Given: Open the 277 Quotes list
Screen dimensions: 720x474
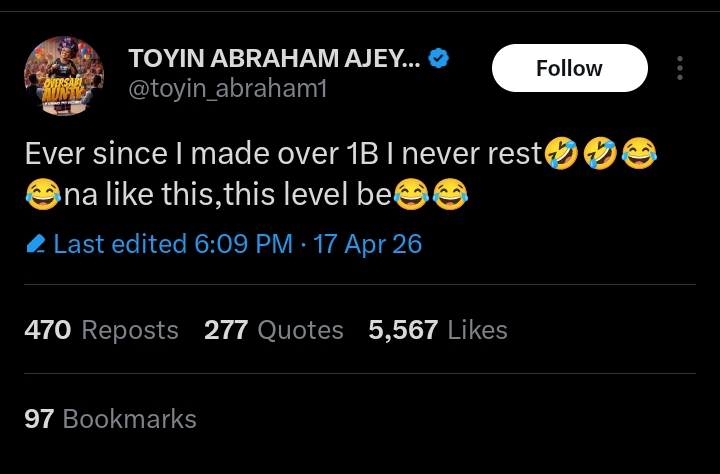Looking at the screenshot, I should point(273,330).
